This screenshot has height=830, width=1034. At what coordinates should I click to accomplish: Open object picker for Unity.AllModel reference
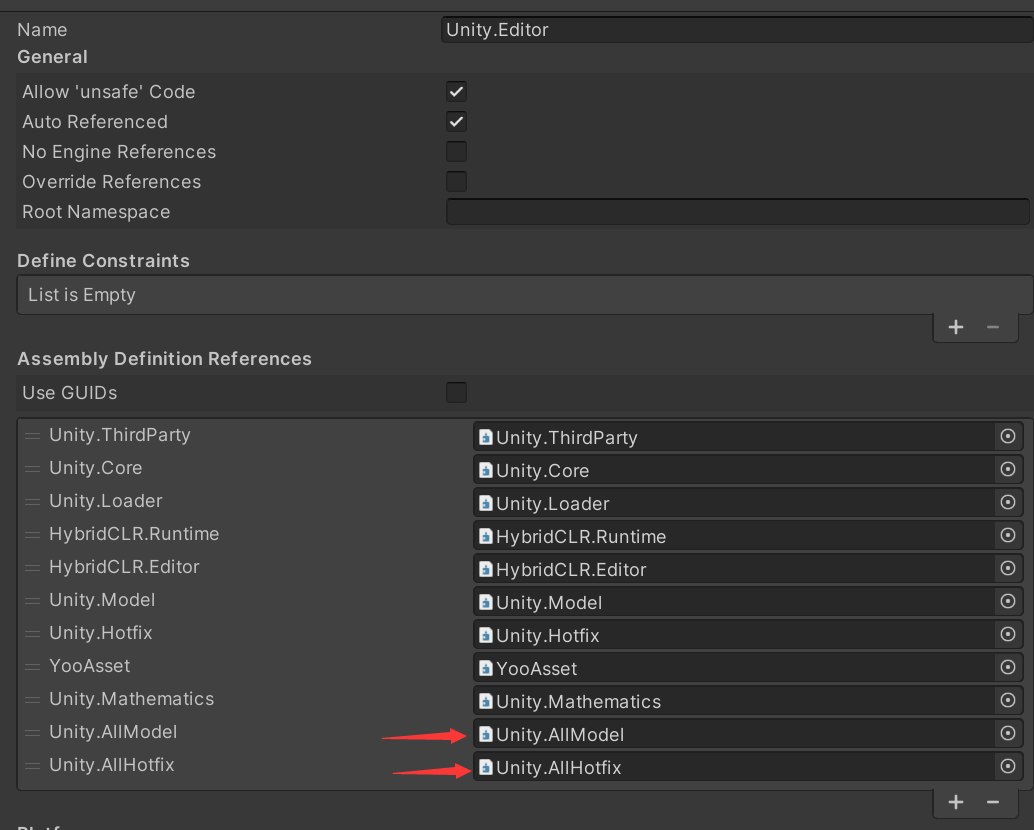tap(1008, 733)
